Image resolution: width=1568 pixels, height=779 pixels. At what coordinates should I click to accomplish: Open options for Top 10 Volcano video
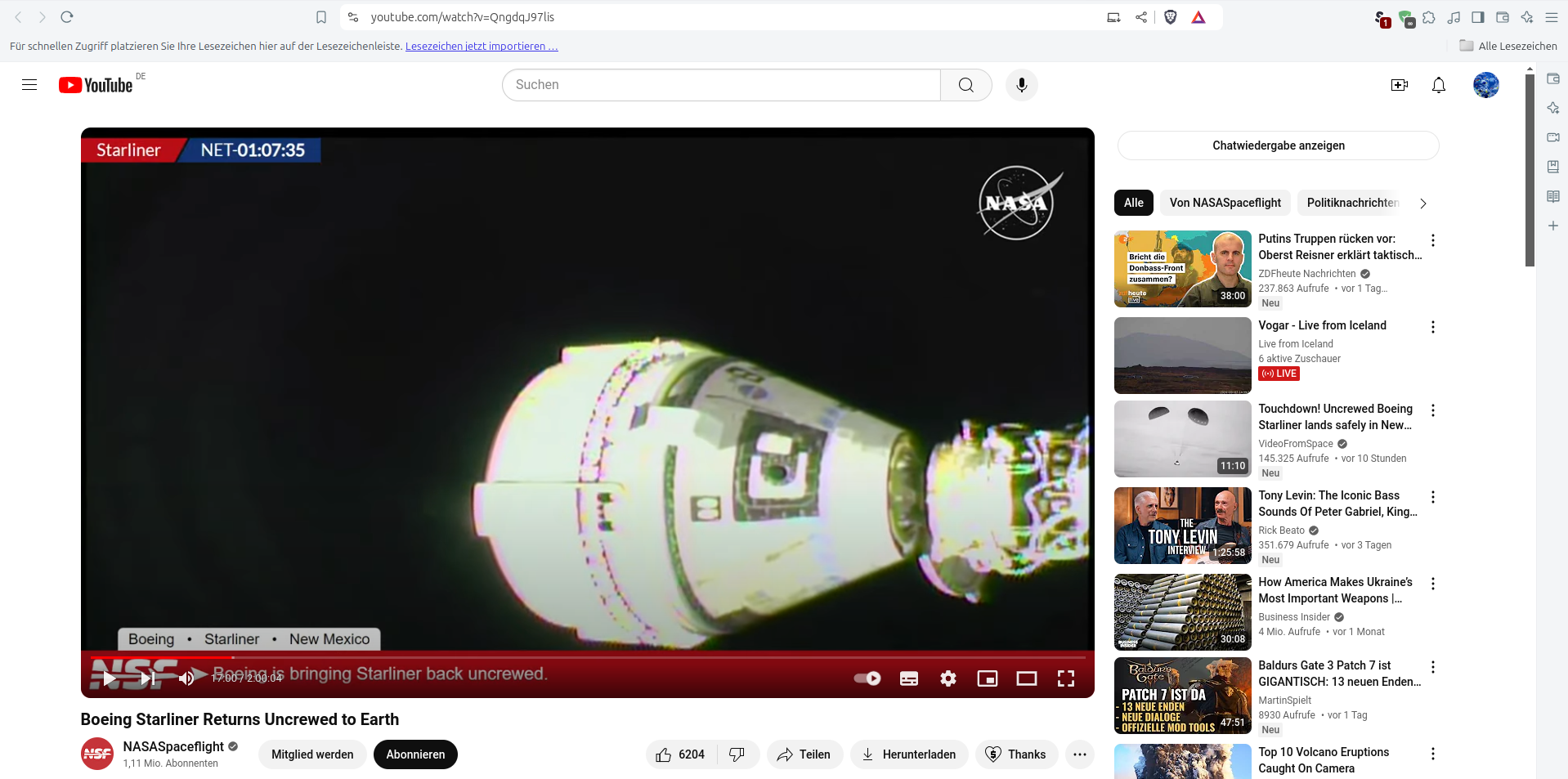click(x=1432, y=754)
